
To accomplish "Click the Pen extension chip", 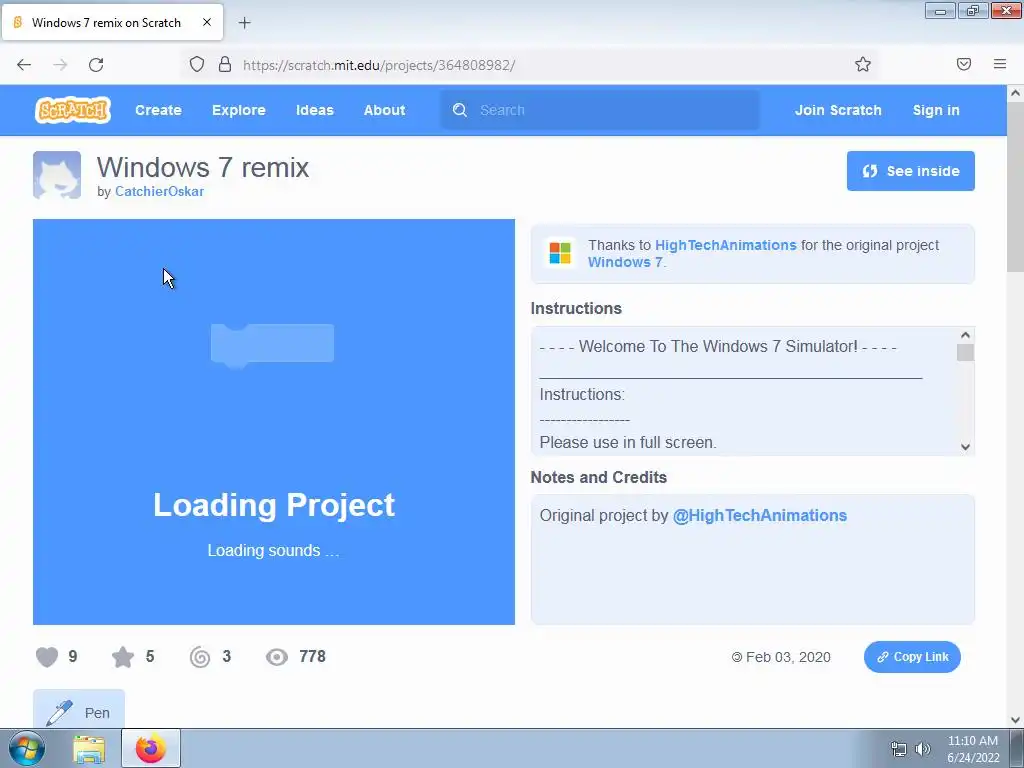I will (78, 711).
